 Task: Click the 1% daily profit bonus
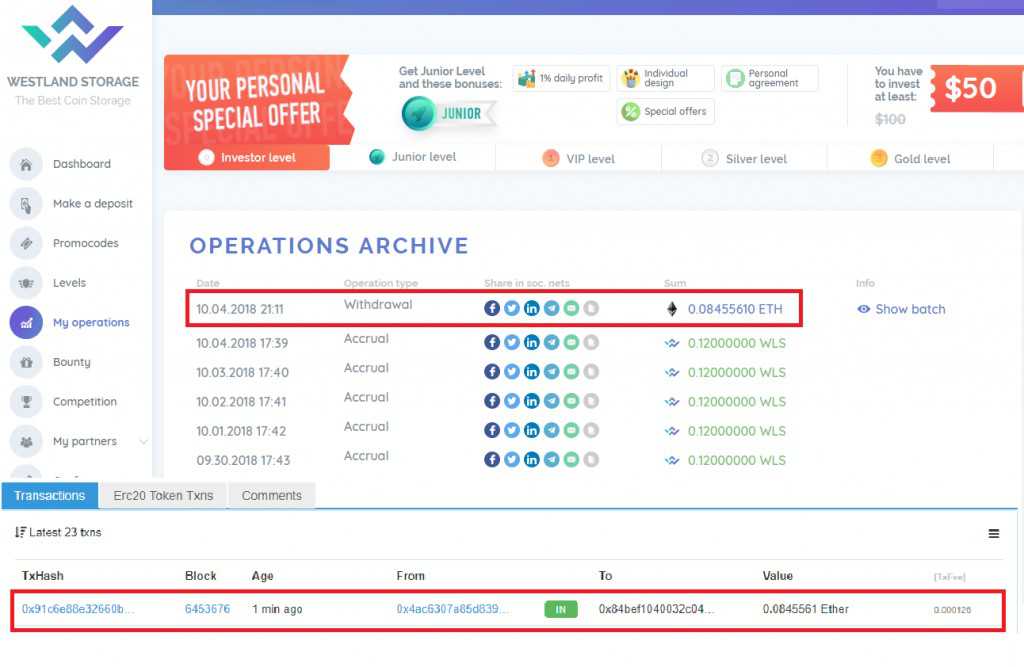pos(561,78)
